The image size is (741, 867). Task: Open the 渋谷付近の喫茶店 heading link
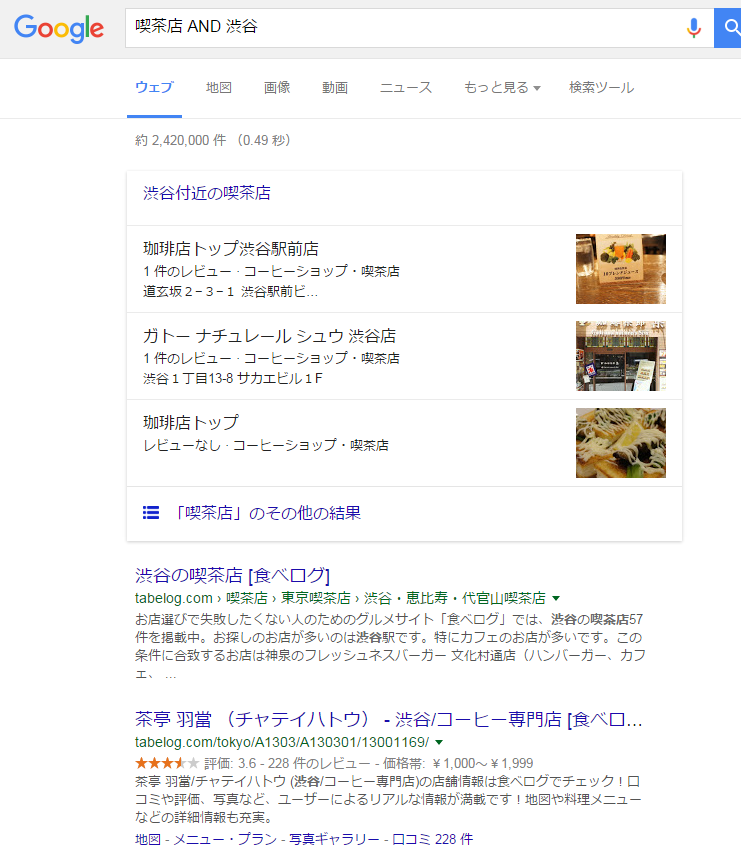[207, 193]
